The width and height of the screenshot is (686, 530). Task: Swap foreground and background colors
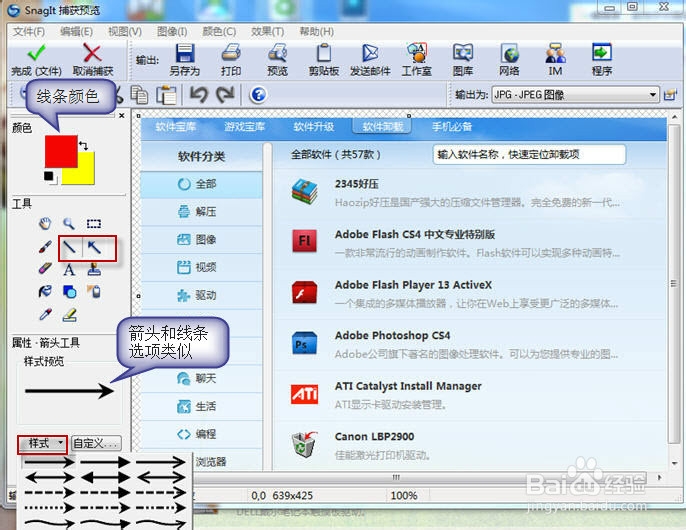[x=84, y=145]
